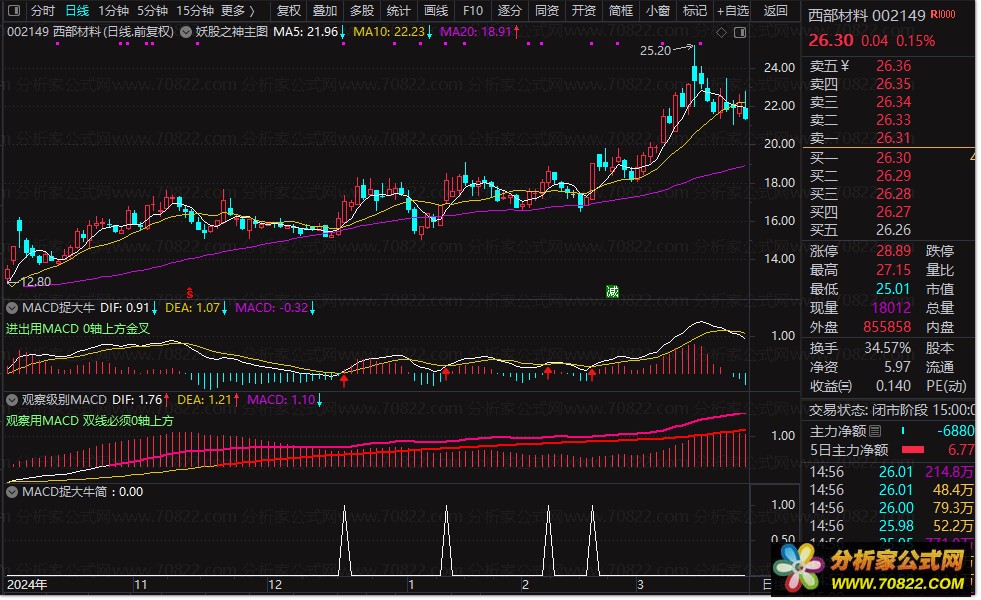Click the MACD捉大牛简 indicator arrow icon
Viewport: 981px width, 600px height.
(12, 491)
